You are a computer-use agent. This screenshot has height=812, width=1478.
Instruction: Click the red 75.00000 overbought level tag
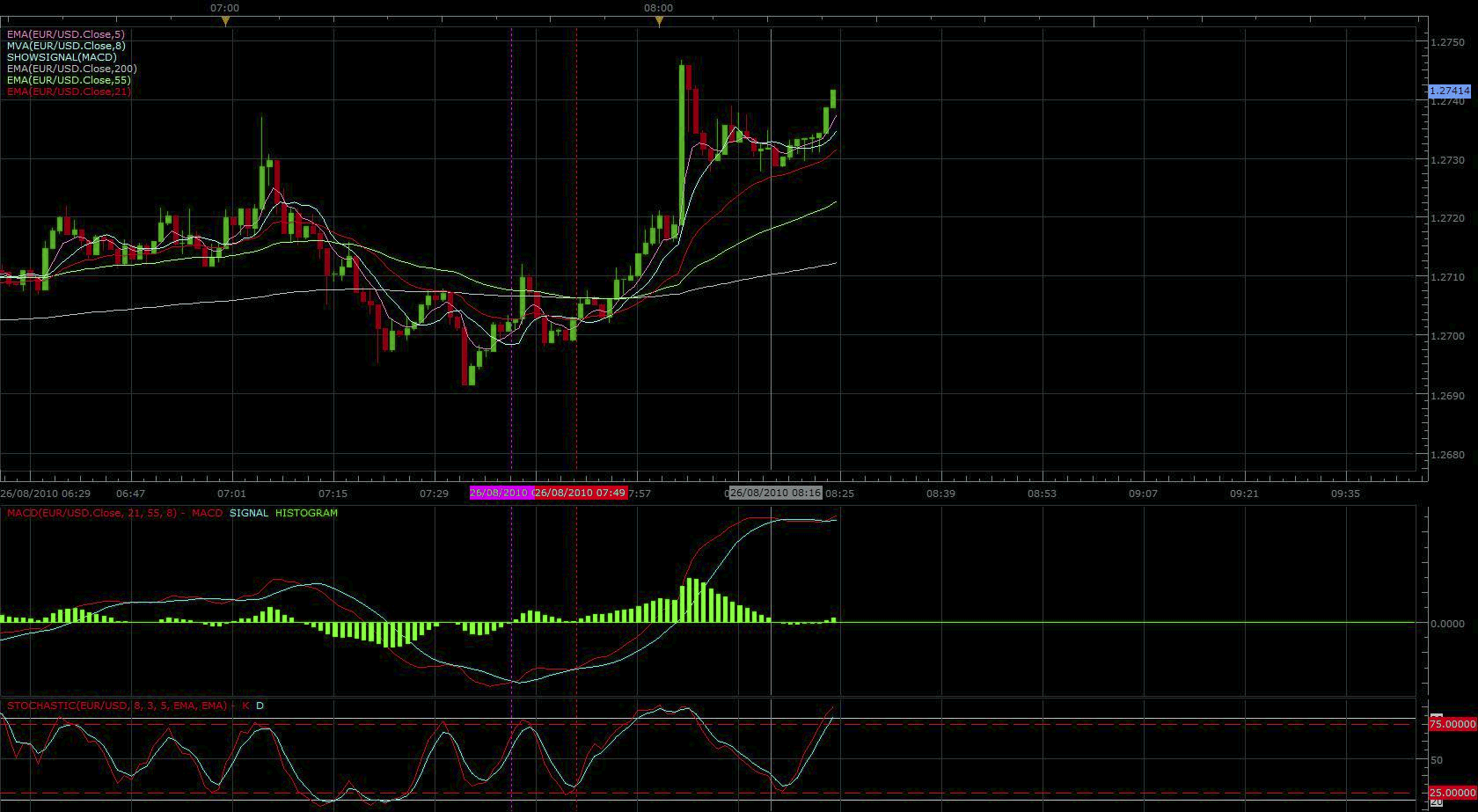coord(1452,724)
